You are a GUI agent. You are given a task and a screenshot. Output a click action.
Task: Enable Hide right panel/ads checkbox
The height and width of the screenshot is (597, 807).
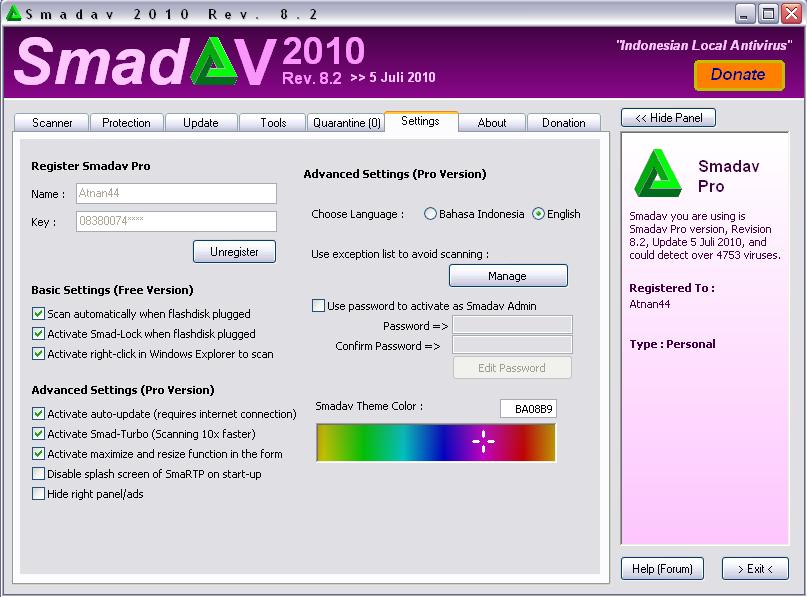38,494
